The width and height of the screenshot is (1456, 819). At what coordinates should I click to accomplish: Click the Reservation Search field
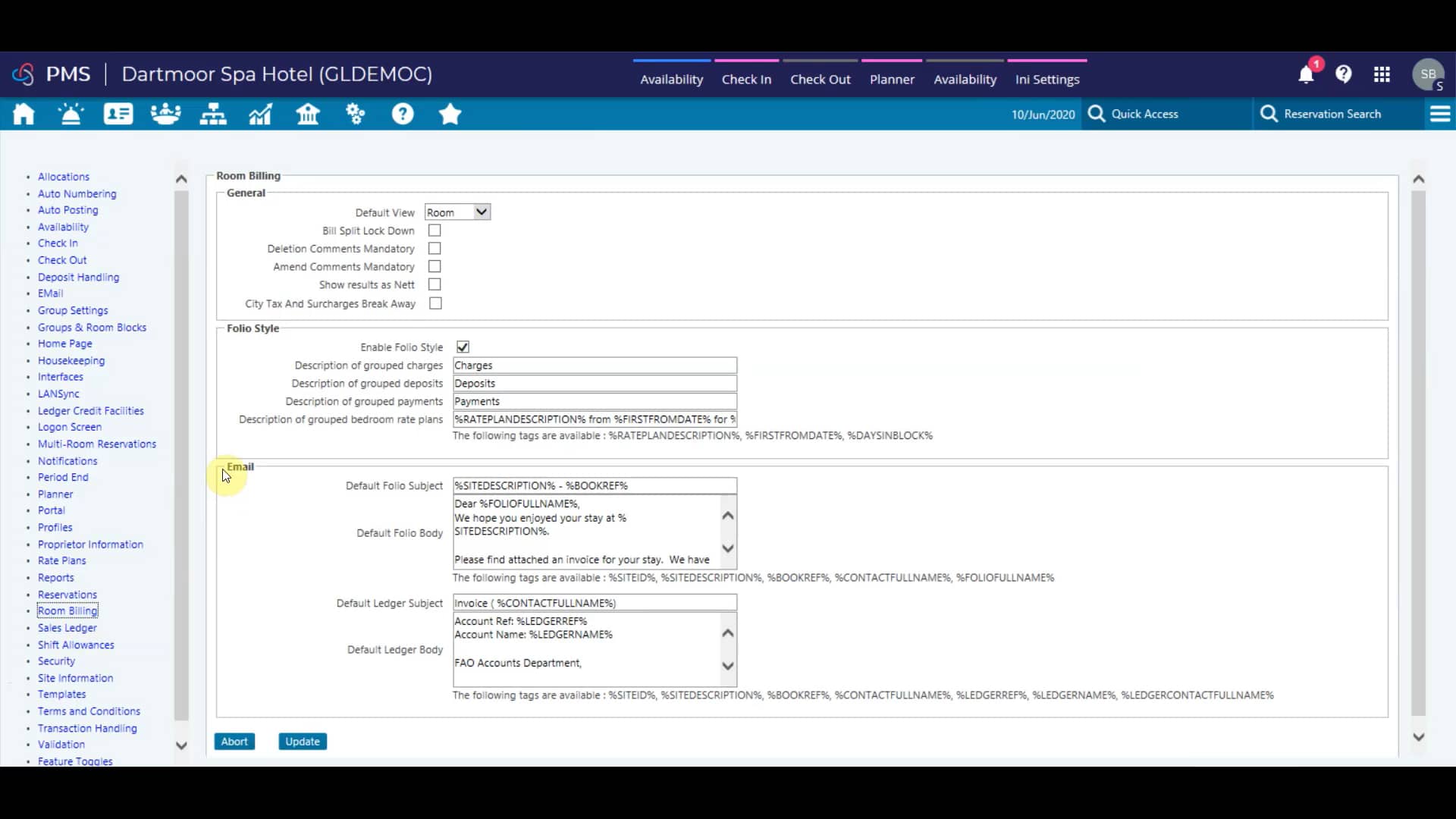[x=1333, y=114]
